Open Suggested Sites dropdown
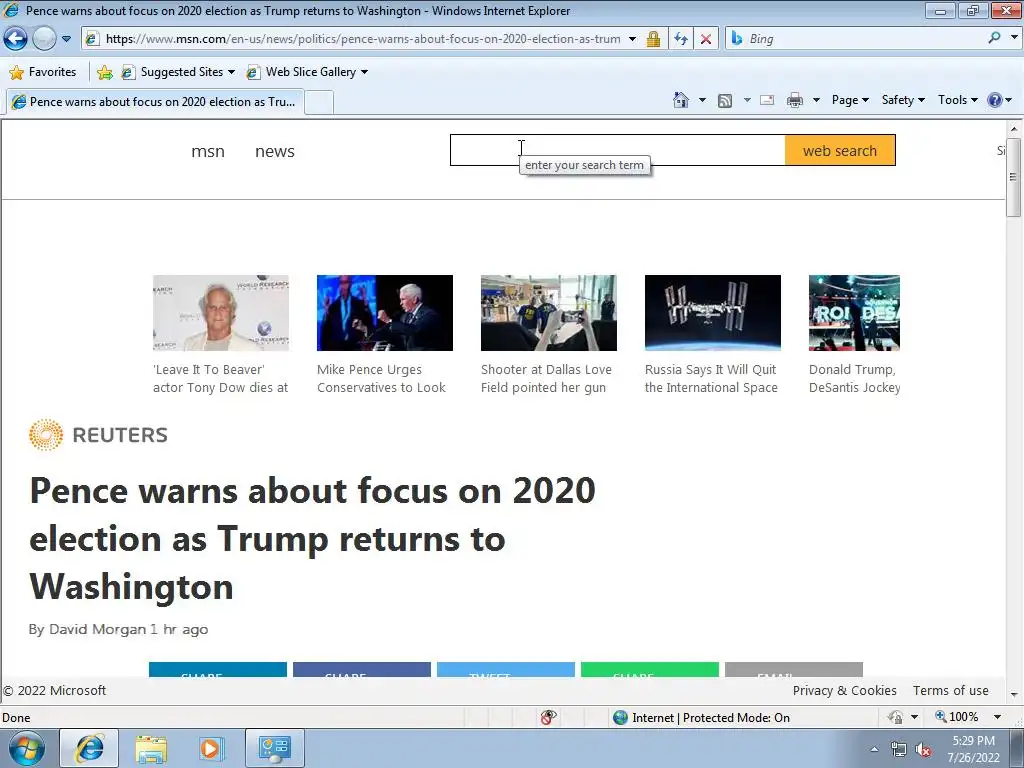 point(178,72)
